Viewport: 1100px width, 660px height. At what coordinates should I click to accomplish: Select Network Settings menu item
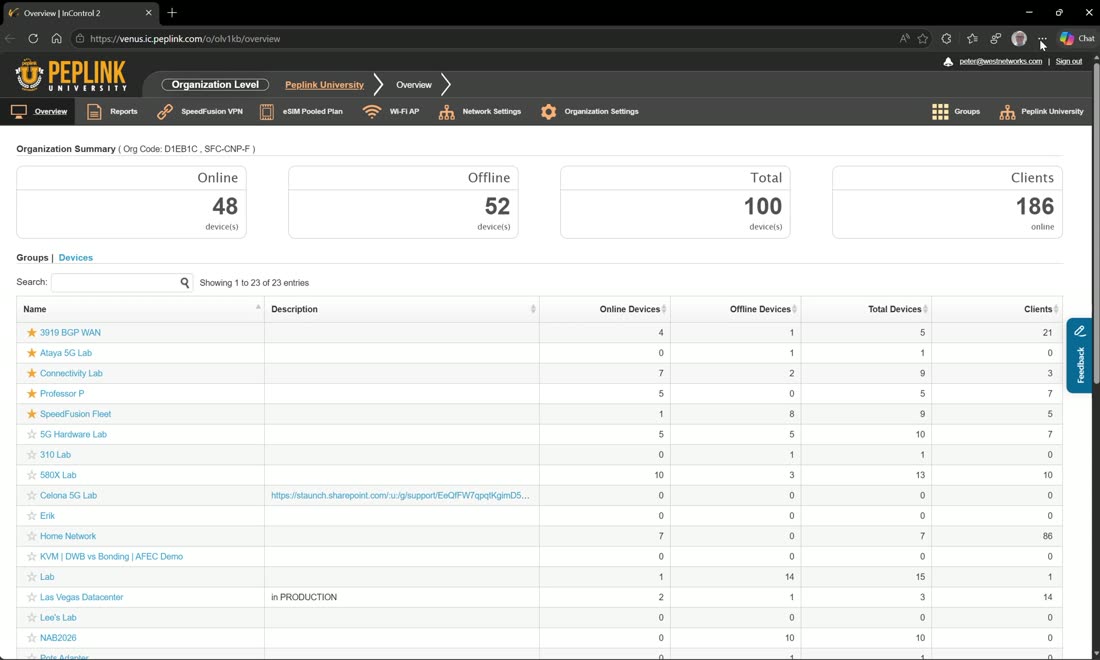coord(480,112)
